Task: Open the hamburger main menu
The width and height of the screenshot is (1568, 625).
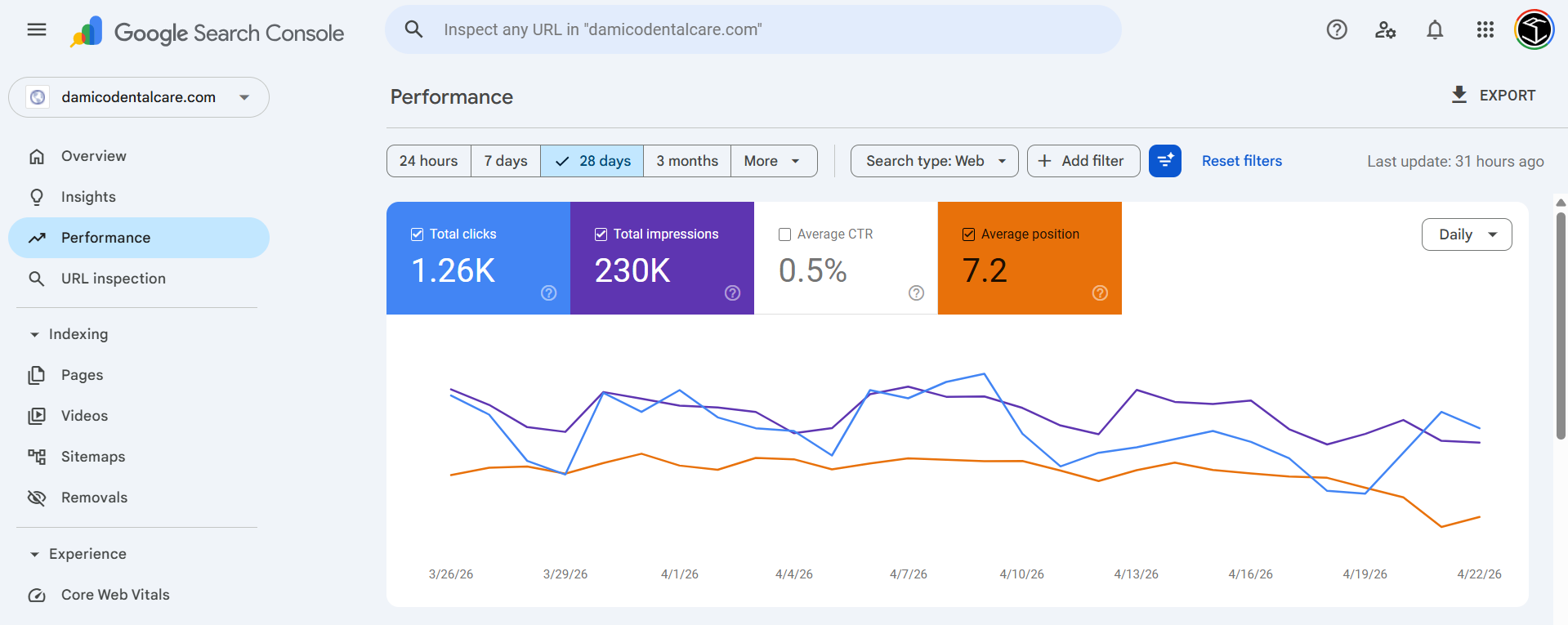Action: (x=37, y=30)
